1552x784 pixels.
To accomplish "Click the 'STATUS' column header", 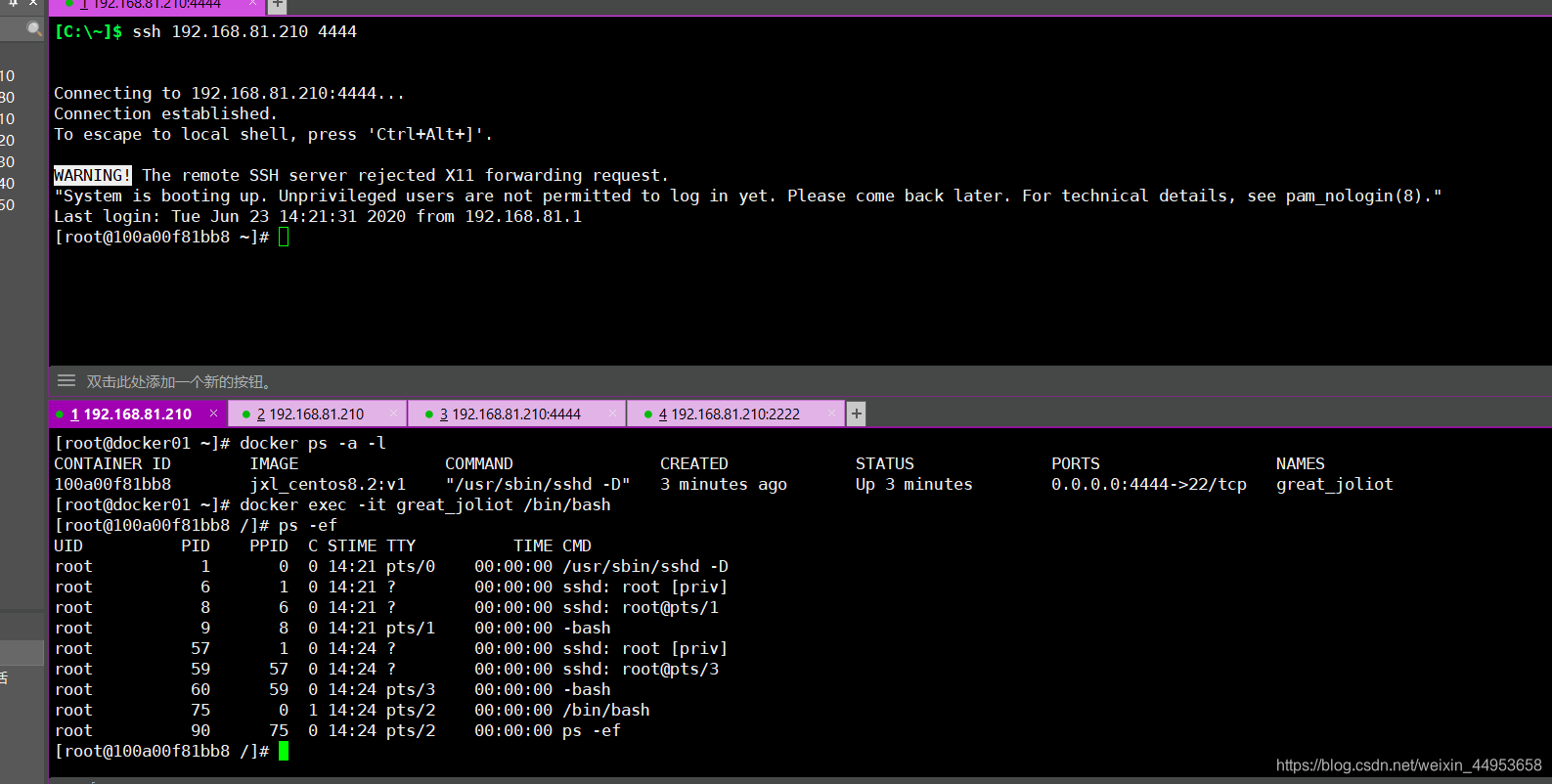I will coord(885,463).
